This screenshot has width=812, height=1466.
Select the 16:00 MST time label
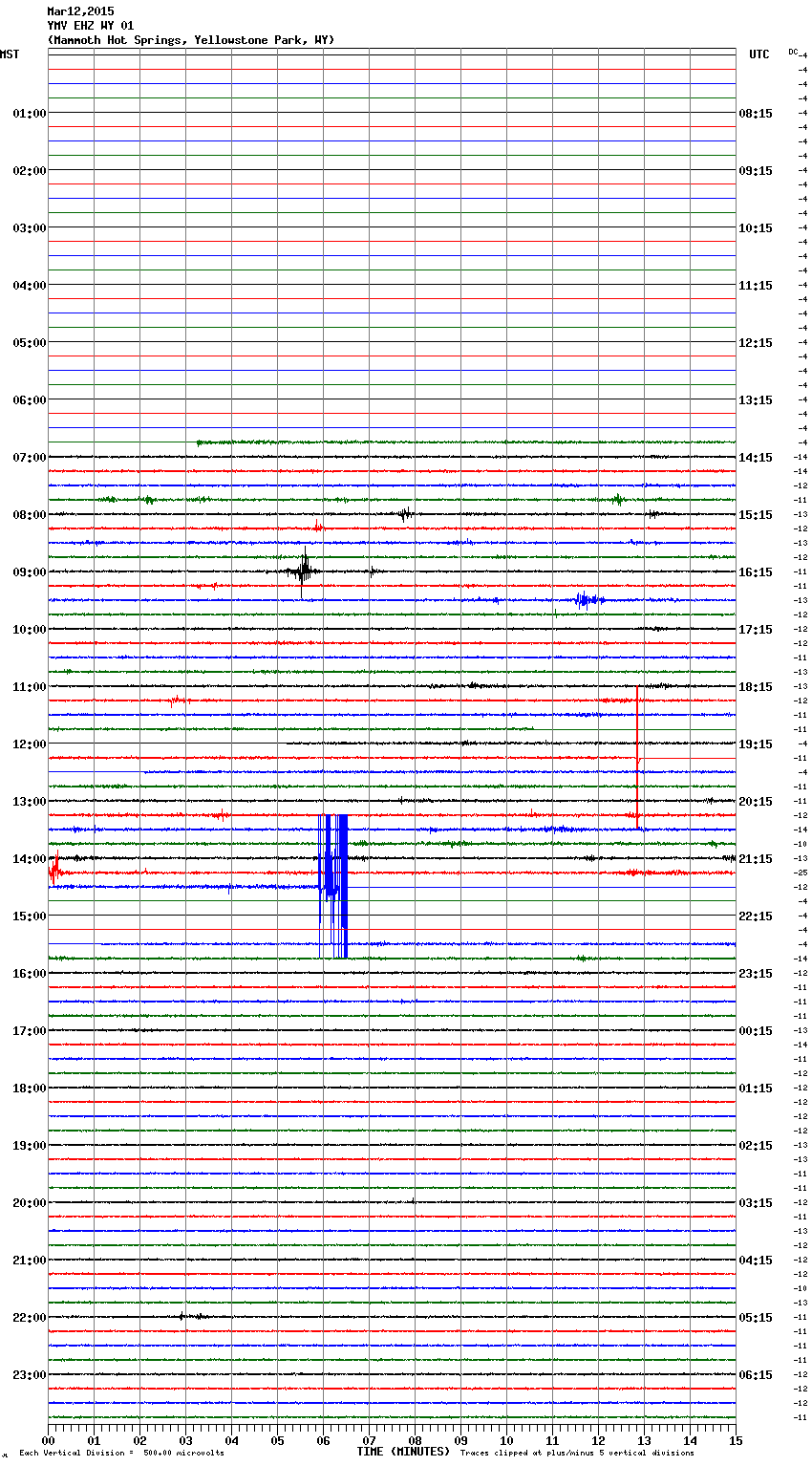click(x=30, y=974)
